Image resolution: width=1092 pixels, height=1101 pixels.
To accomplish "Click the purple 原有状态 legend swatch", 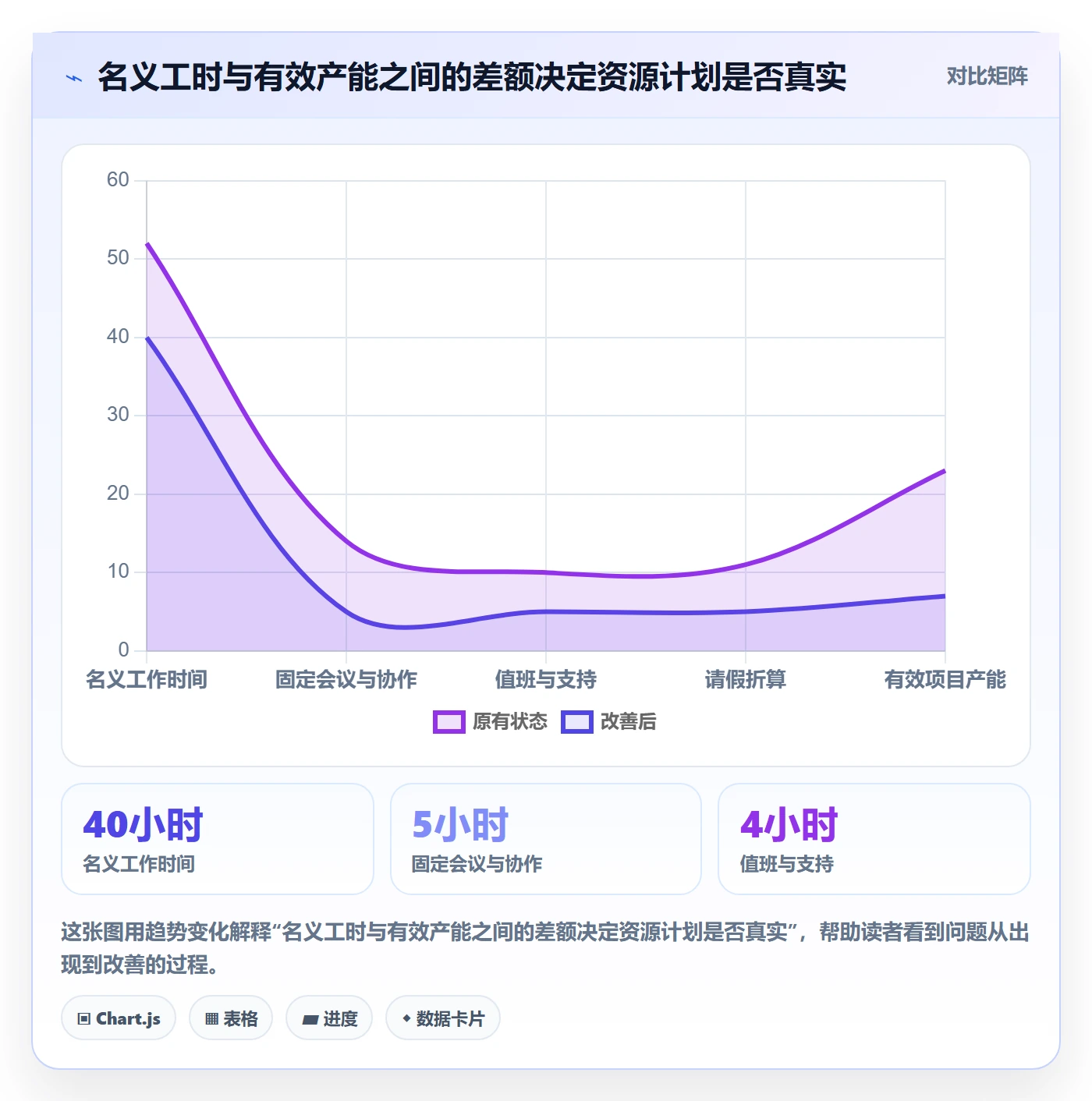I will pyautogui.click(x=449, y=722).
